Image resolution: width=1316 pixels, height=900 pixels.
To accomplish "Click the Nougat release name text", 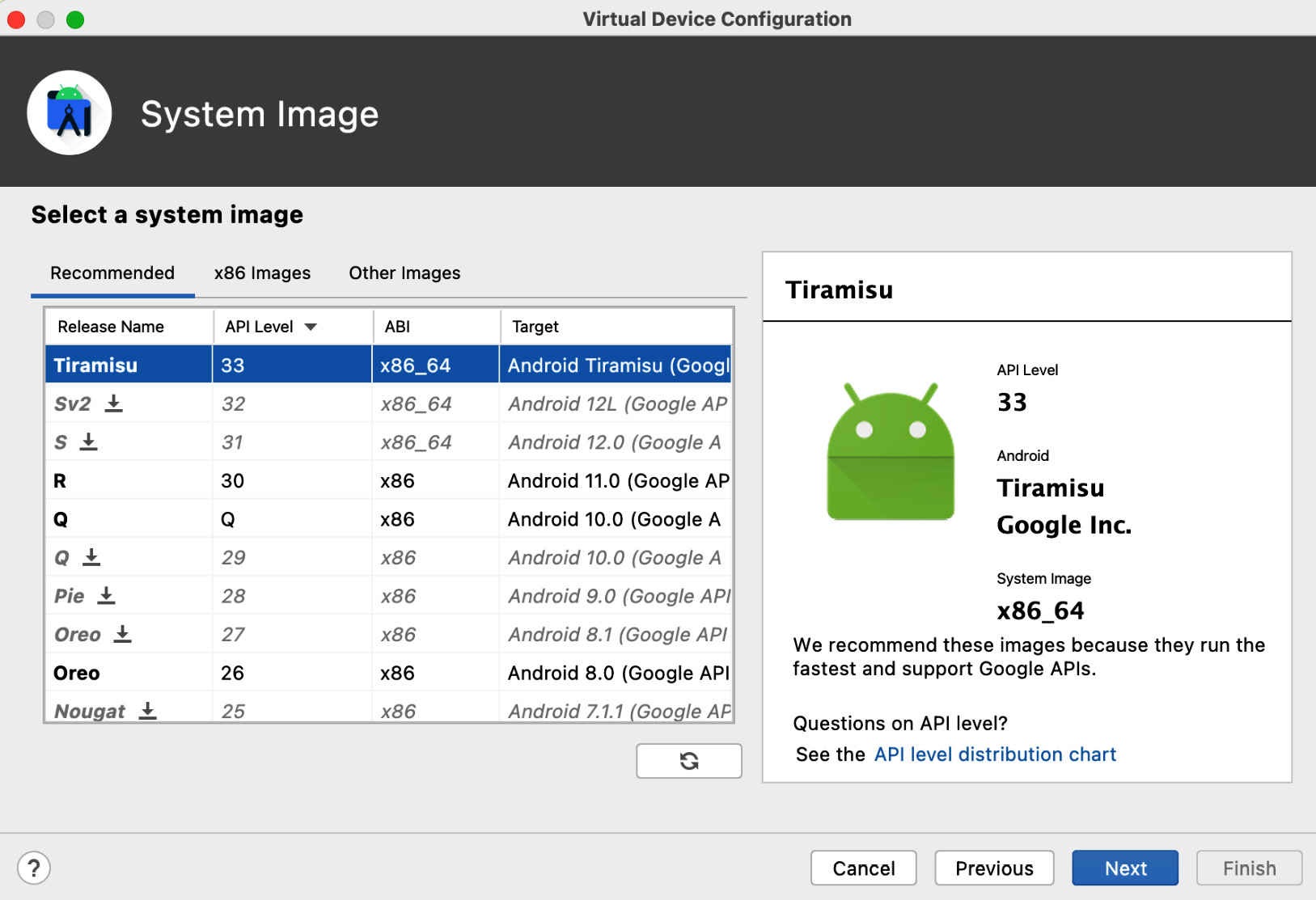I will click(89, 711).
